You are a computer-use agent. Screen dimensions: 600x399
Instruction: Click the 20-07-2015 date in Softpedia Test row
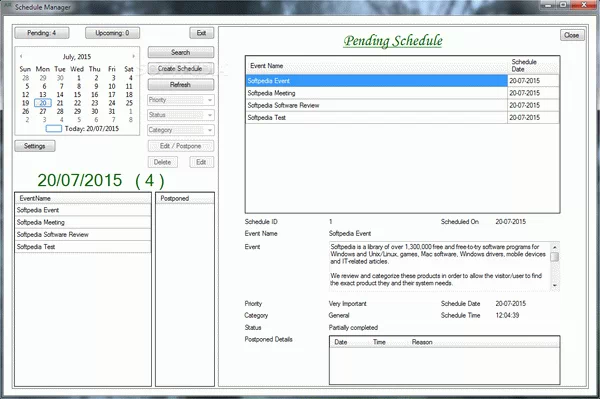point(533,117)
